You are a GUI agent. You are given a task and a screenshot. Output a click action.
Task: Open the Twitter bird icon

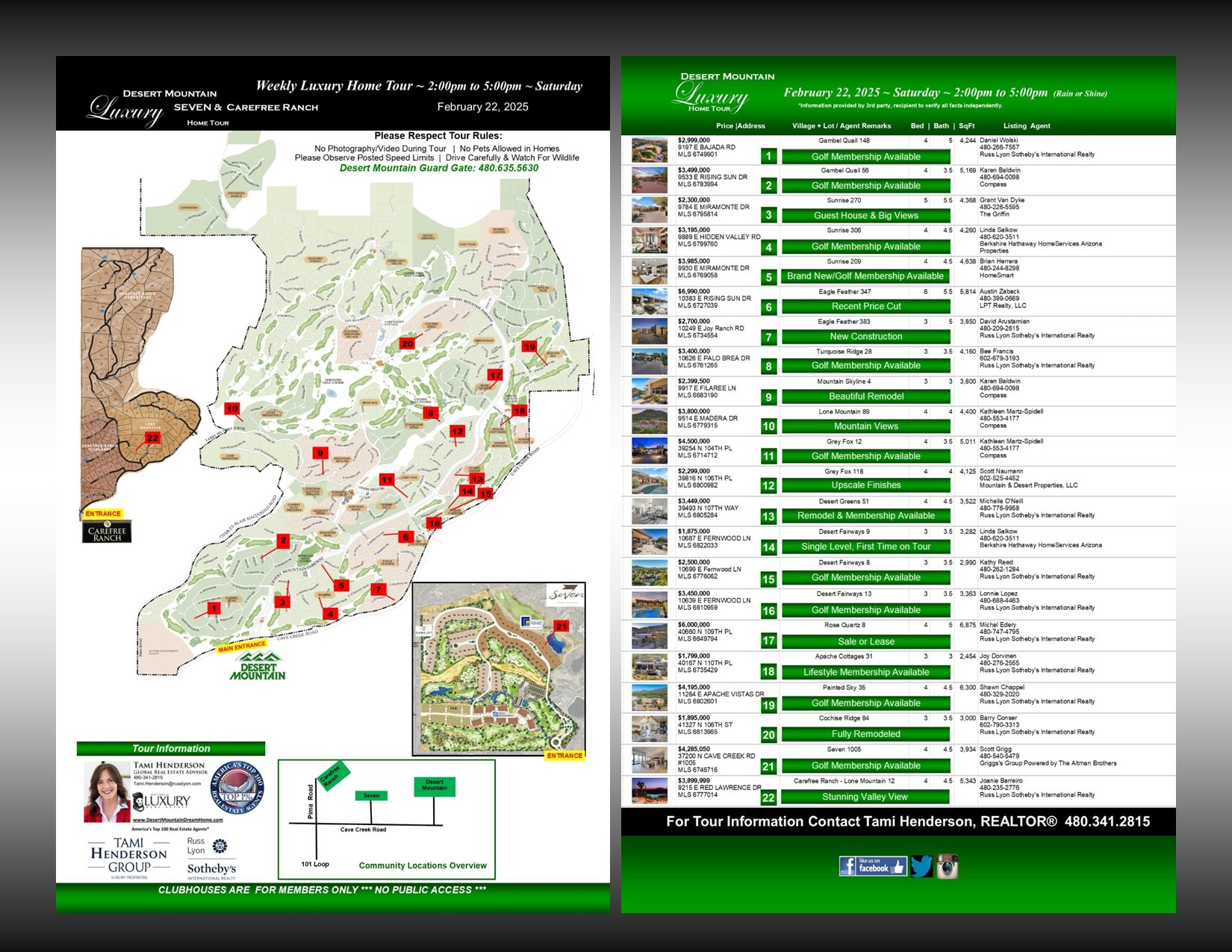pos(921,866)
